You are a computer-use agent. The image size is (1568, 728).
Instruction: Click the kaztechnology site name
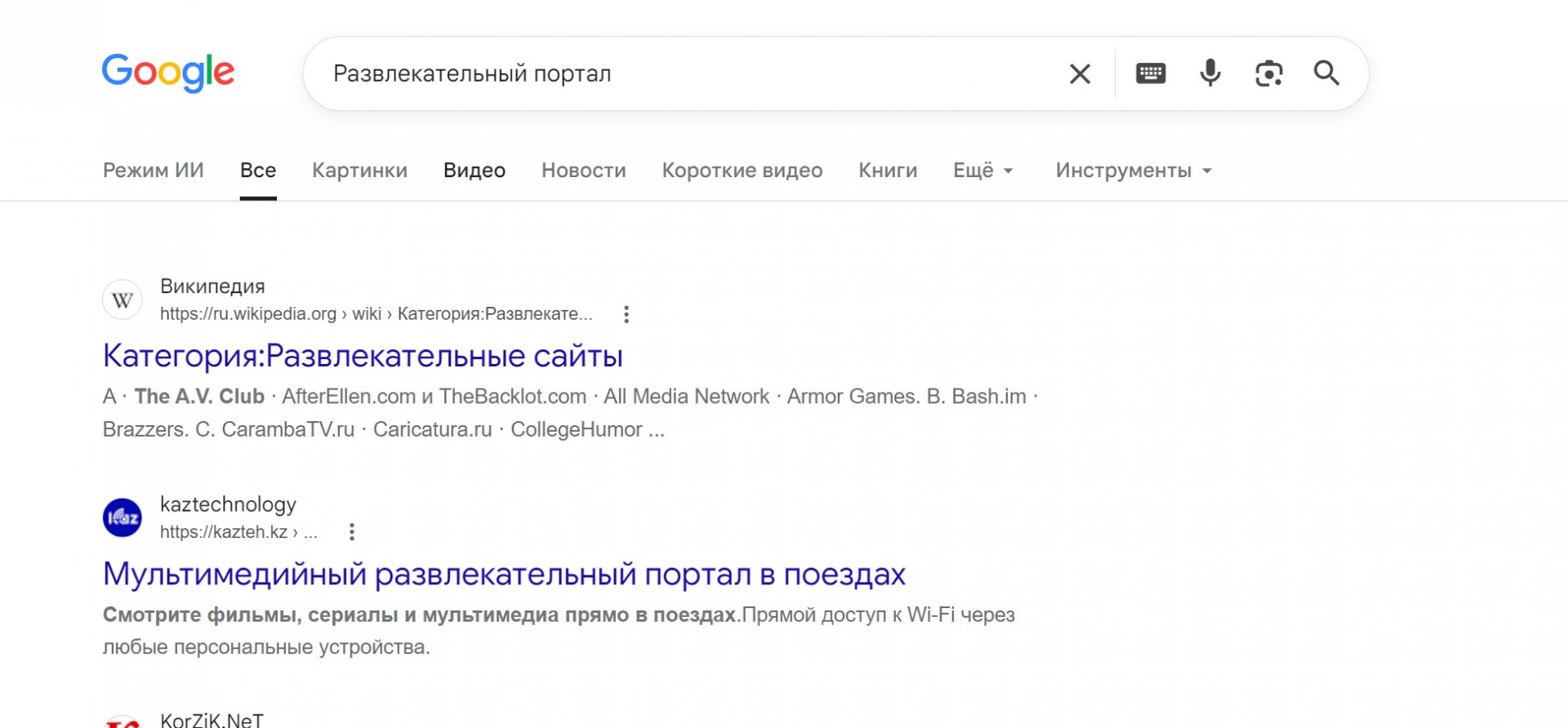pyautogui.click(x=228, y=504)
